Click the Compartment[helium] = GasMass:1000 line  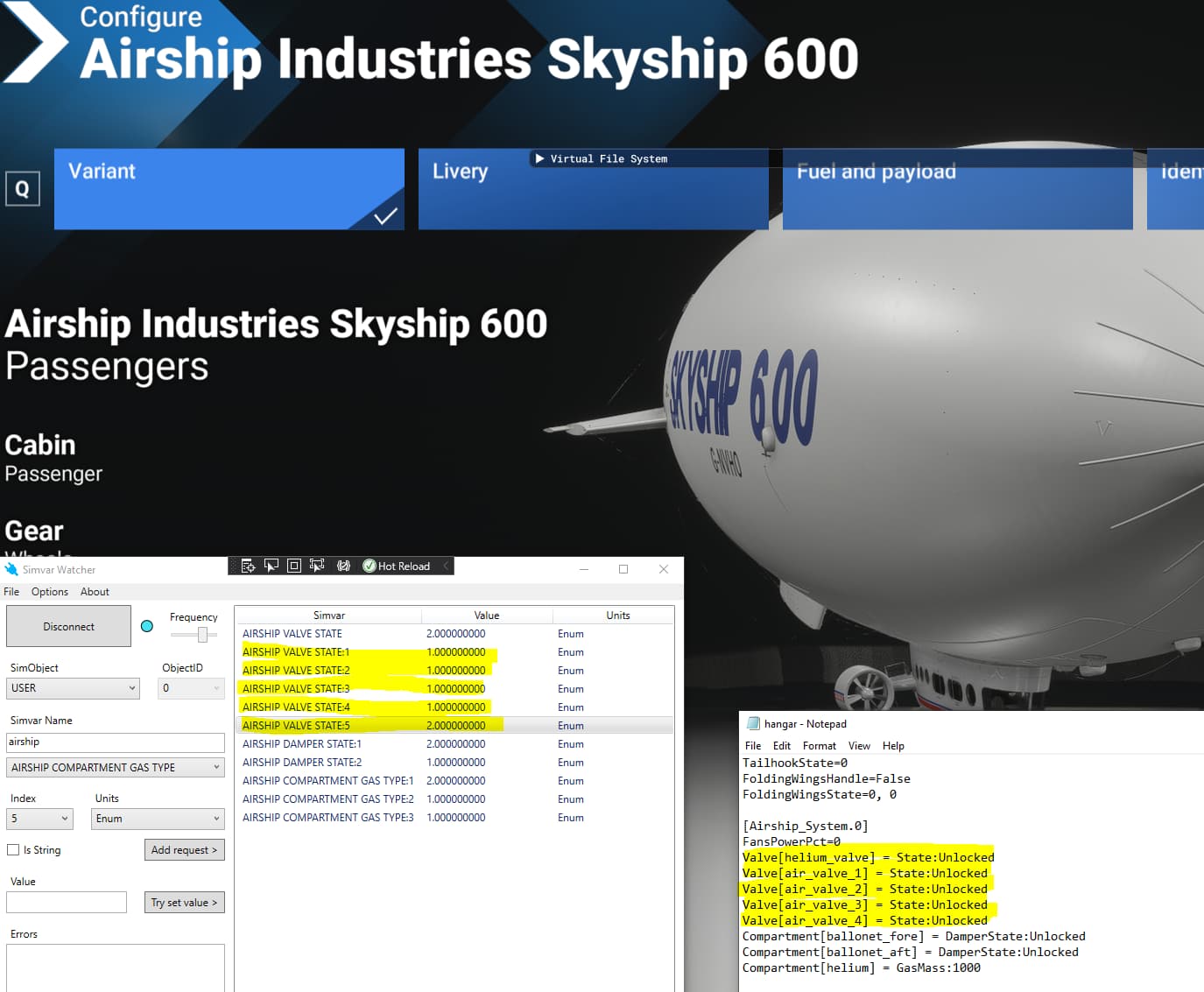(862, 967)
